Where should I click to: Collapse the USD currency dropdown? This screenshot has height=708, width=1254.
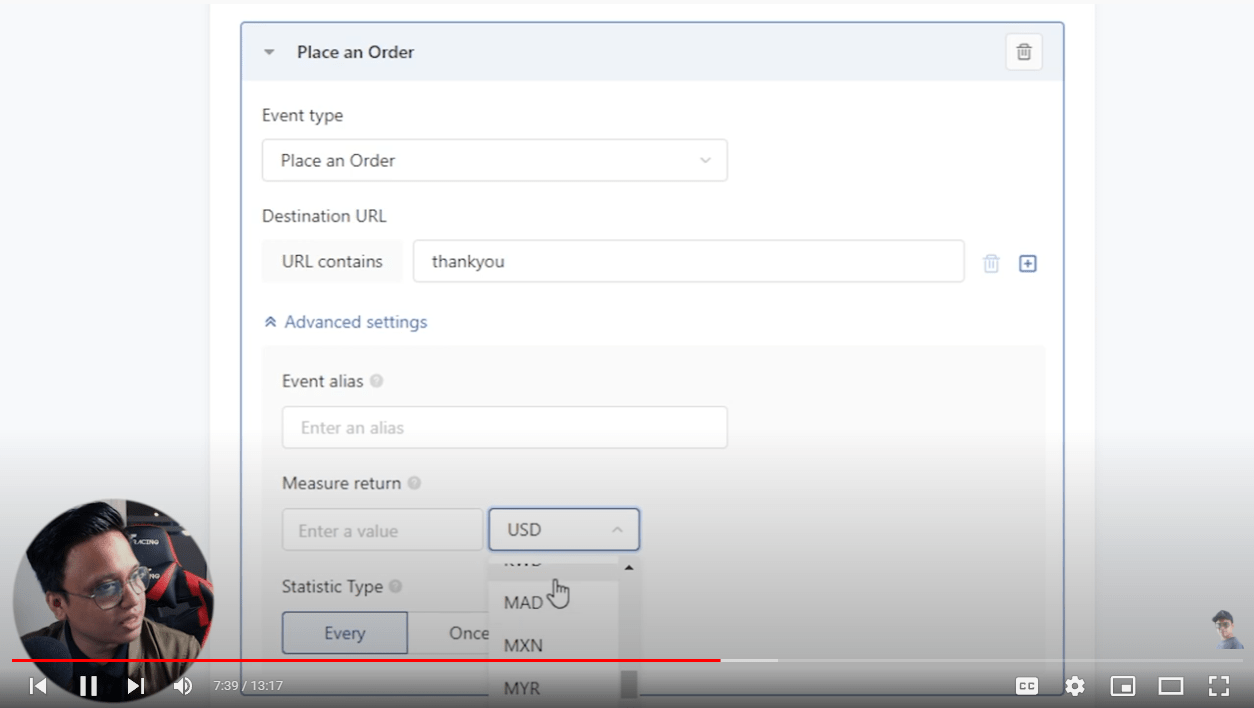tap(563, 530)
